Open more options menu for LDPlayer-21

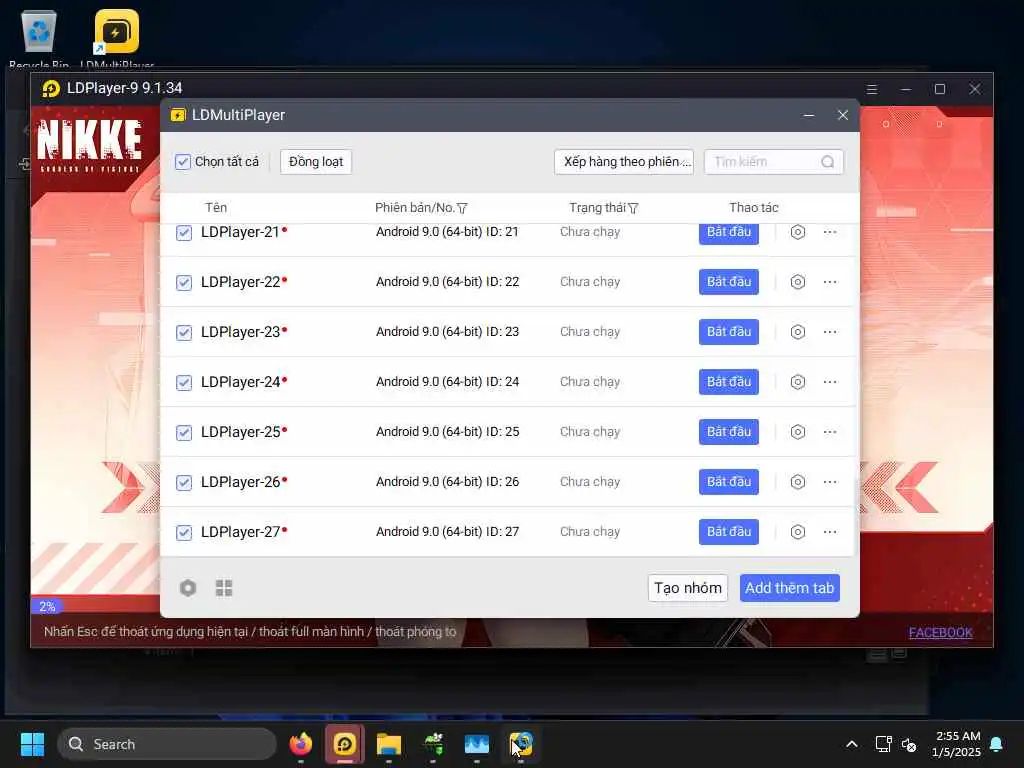pos(830,232)
